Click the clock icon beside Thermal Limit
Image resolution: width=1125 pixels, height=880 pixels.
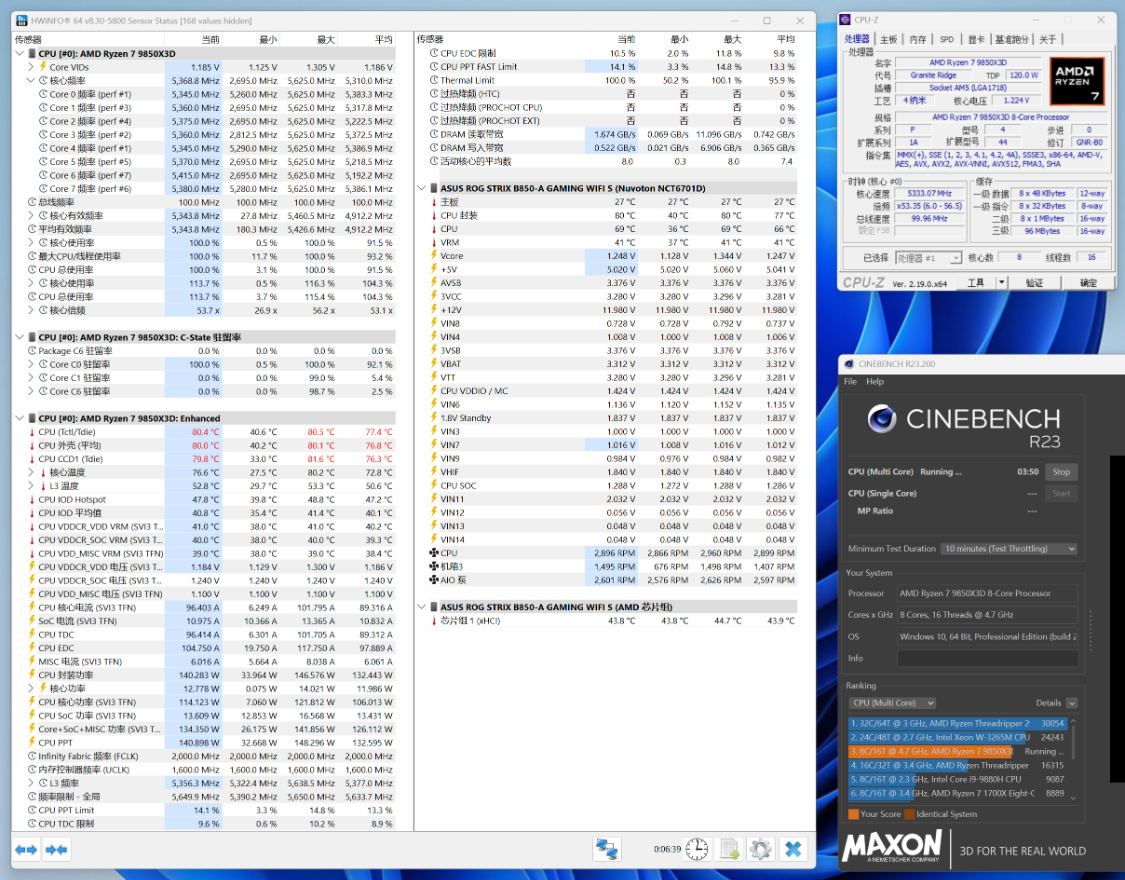pos(433,80)
